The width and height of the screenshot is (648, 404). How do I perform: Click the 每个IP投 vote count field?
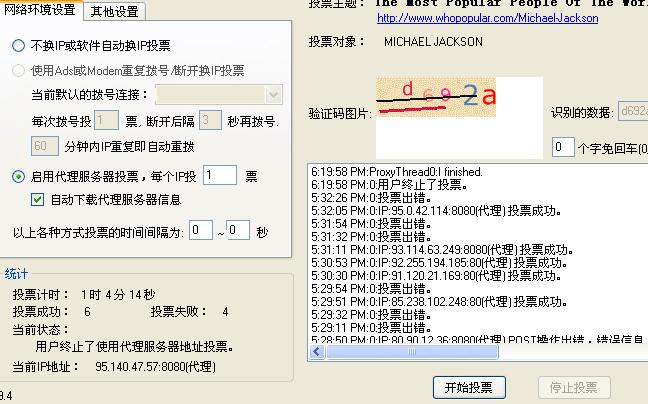coord(219,176)
